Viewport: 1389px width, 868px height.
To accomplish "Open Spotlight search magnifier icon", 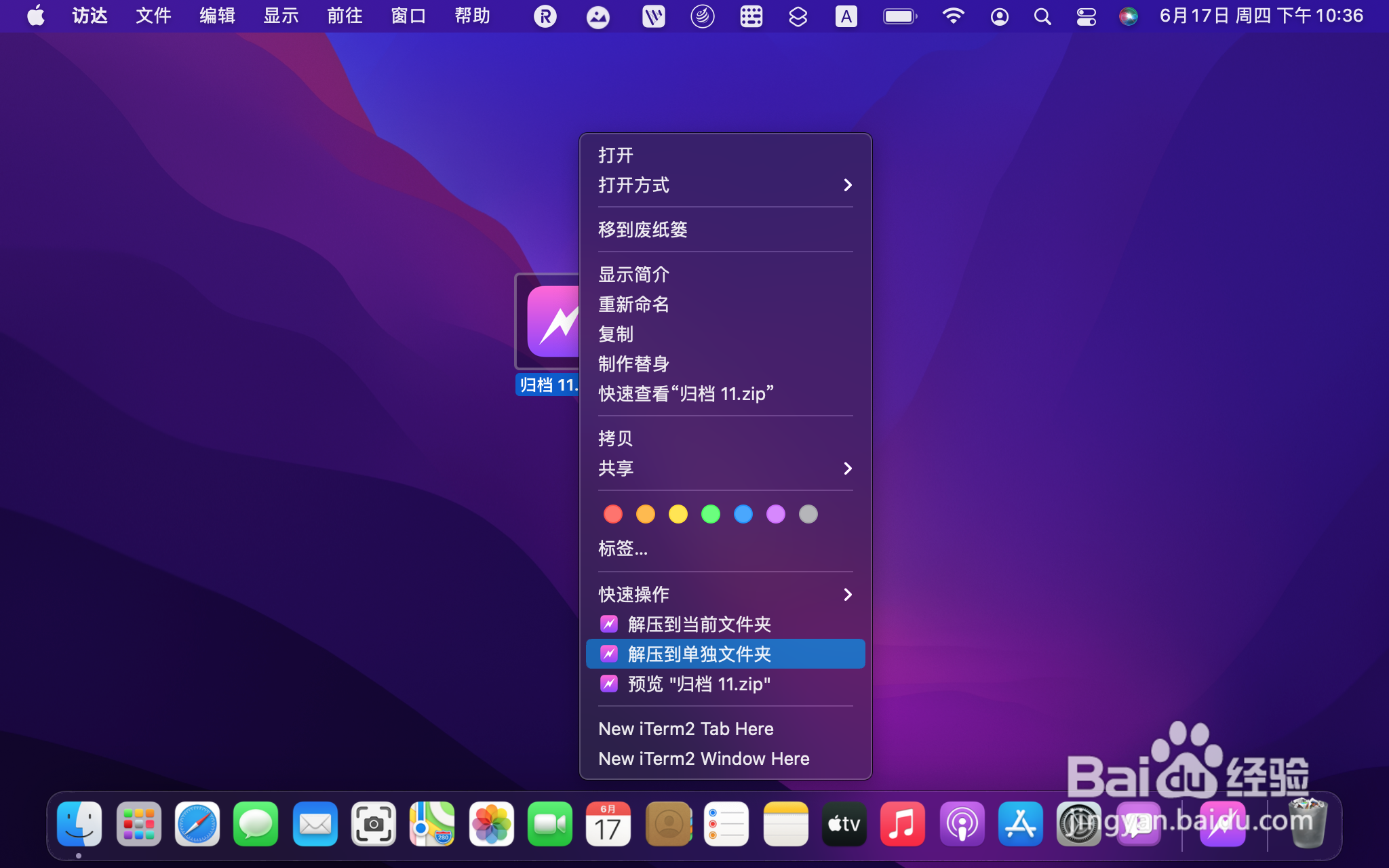I will coord(1042,16).
